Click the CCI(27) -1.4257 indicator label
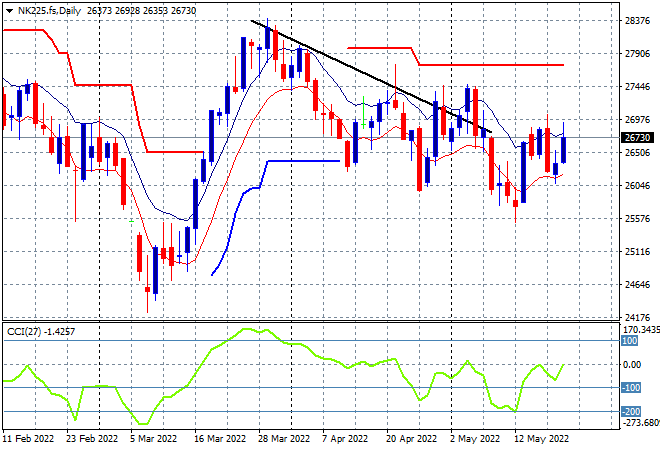660x450 pixels. pyautogui.click(x=41, y=332)
